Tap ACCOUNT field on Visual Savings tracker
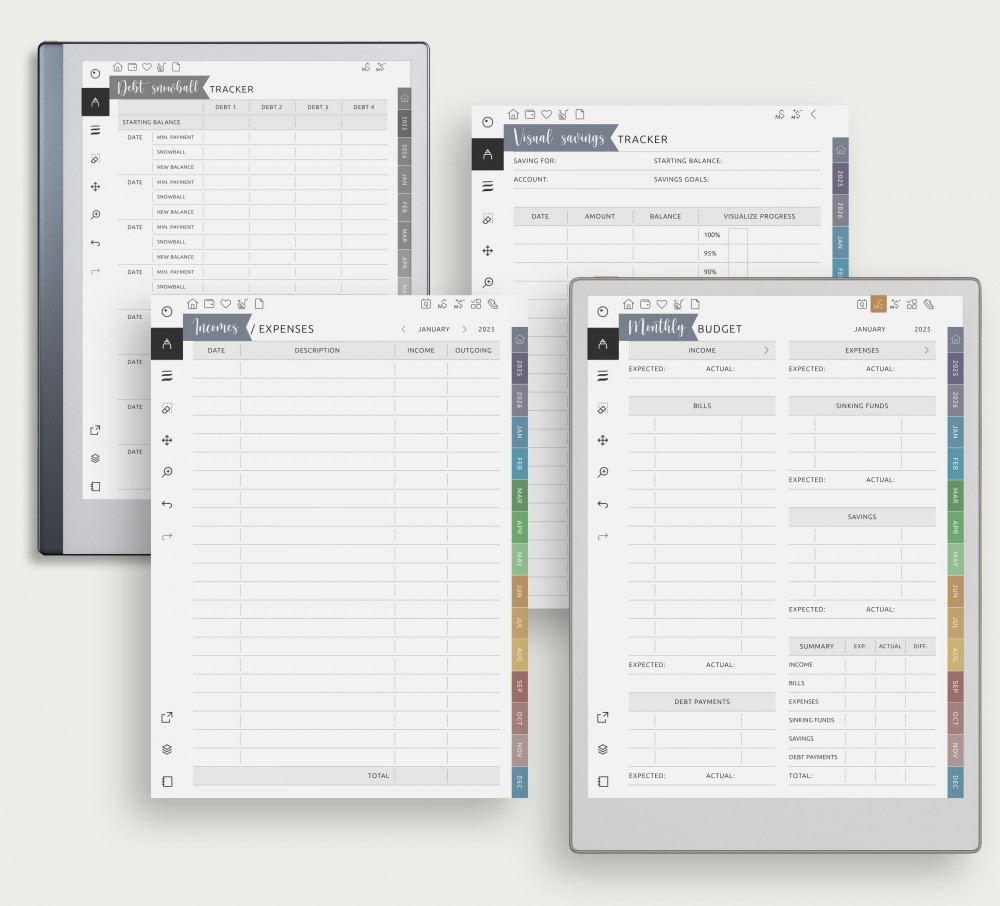1000x906 pixels. coord(580,179)
